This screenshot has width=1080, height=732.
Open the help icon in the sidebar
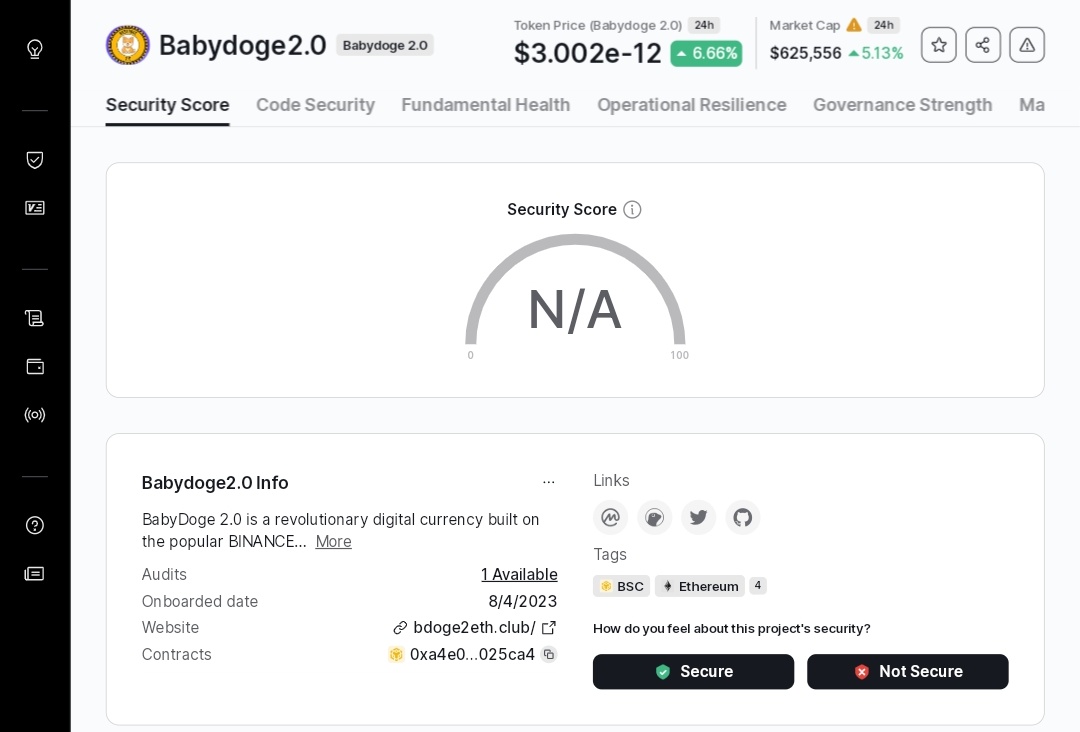[35, 525]
